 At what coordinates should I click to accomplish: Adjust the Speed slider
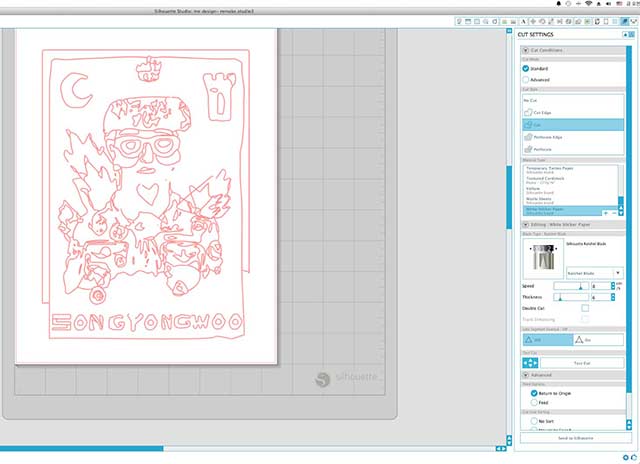pos(571,286)
